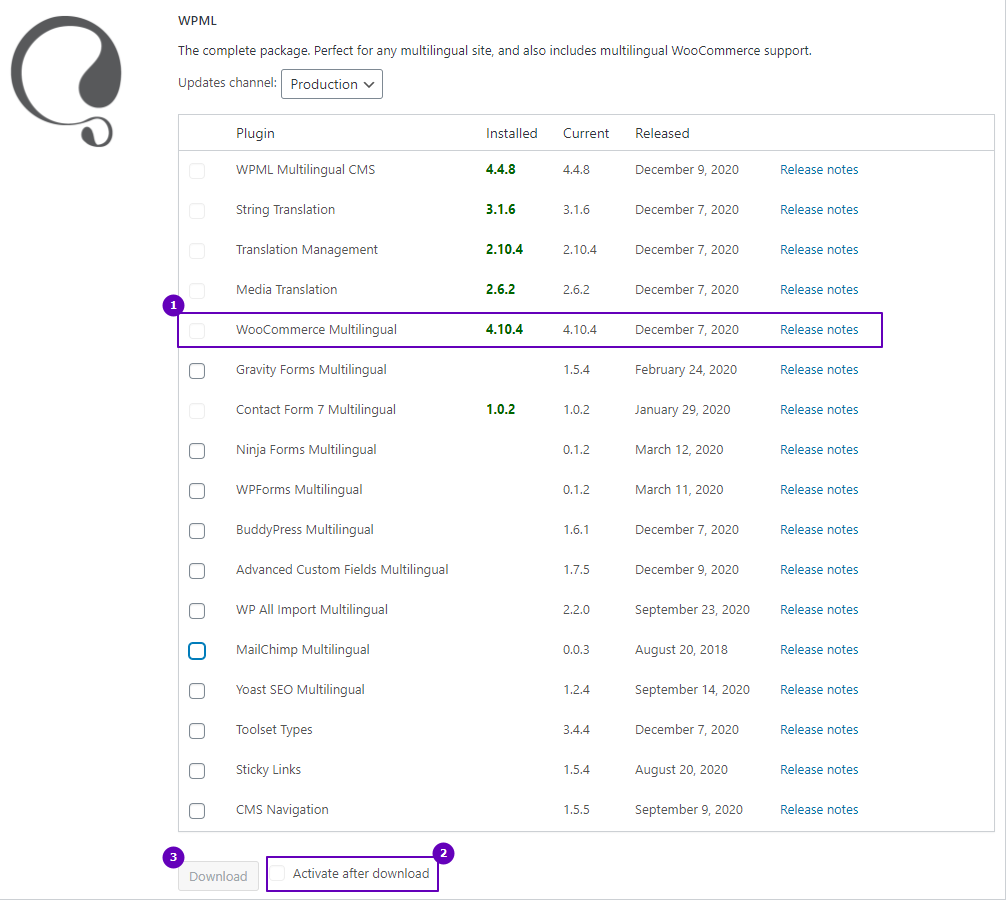Open Release notes for Media Translation
Screen dimensions: 1006x900
coord(819,289)
